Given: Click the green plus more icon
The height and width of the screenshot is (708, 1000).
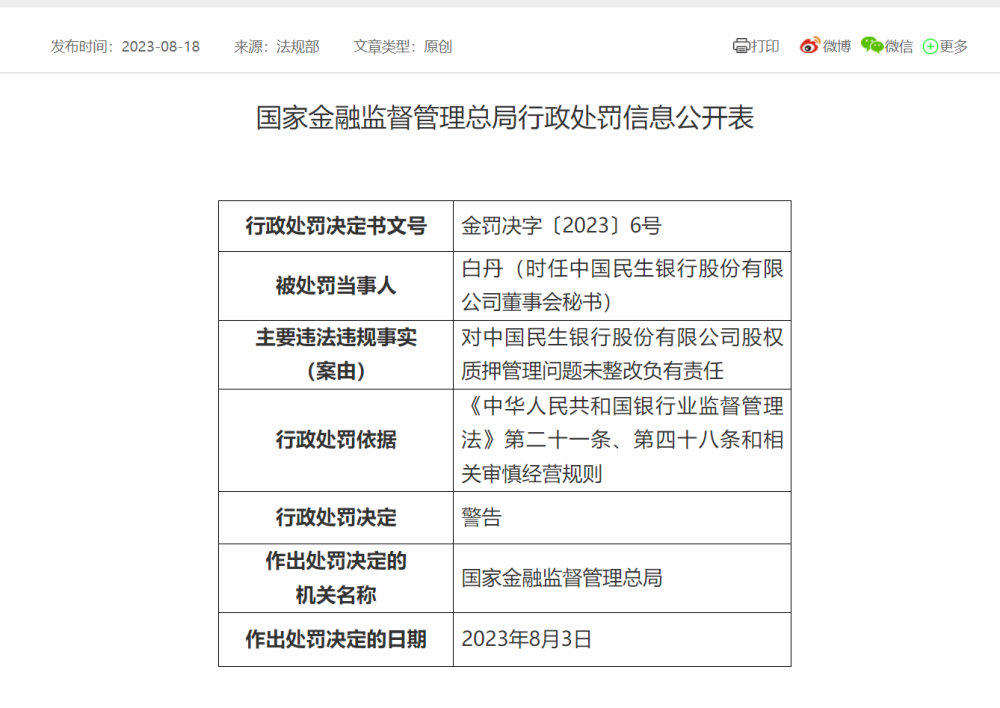Looking at the screenshot, I should pos(930,46).
